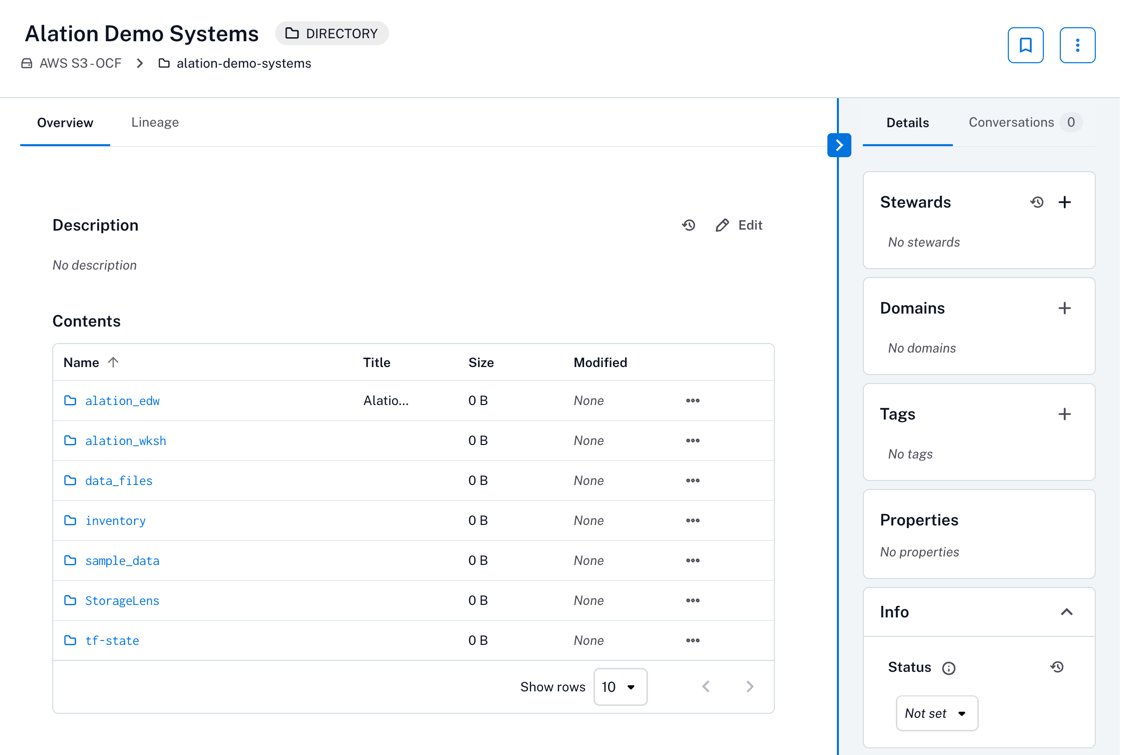Switch to the Overview tab

click(65, 123)
